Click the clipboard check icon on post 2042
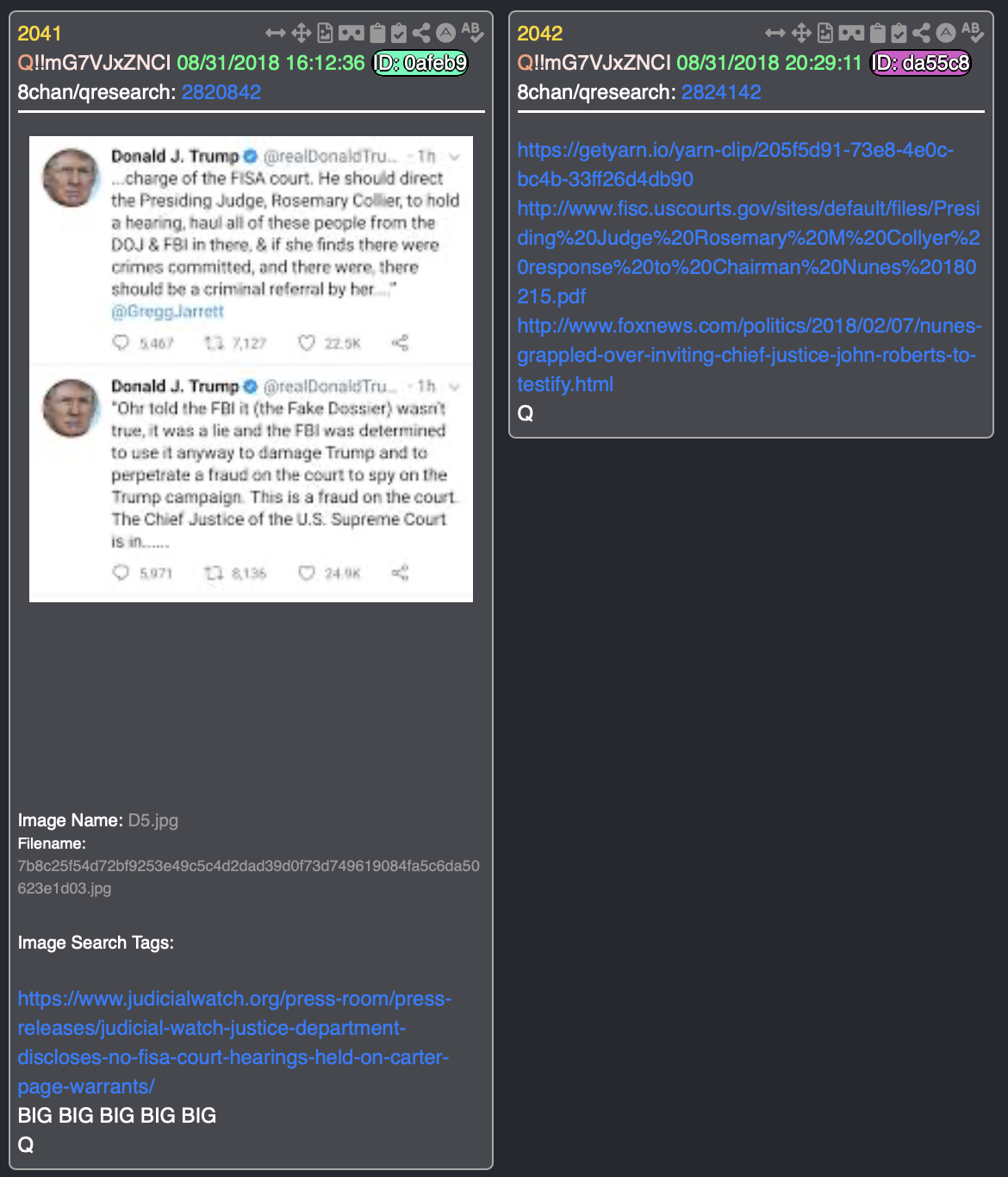The width and height of the screenshot is (1008, 1177). point(899,33)
